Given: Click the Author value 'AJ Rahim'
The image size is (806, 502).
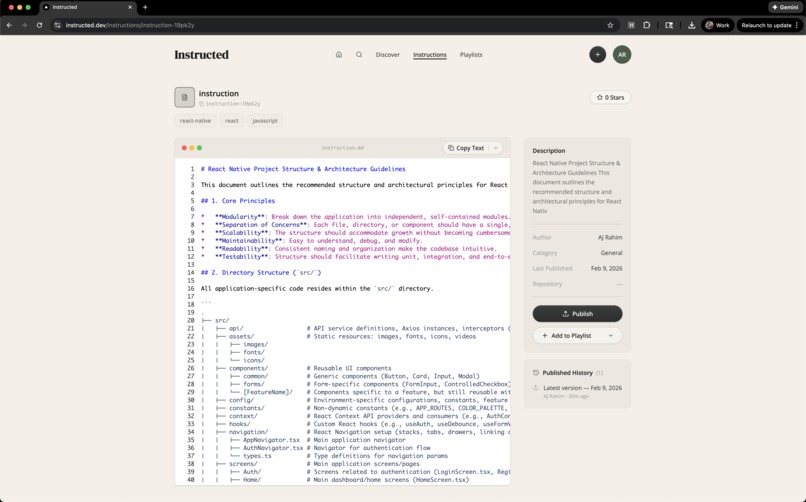Looking at the screenshot, I should (x=610, y=237).
